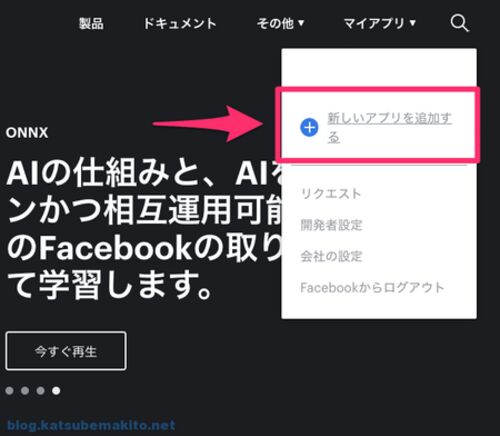Click the AIの仕組みと headline text
The width and height of the screenshot is (500, 436).
tap(107, 174)
